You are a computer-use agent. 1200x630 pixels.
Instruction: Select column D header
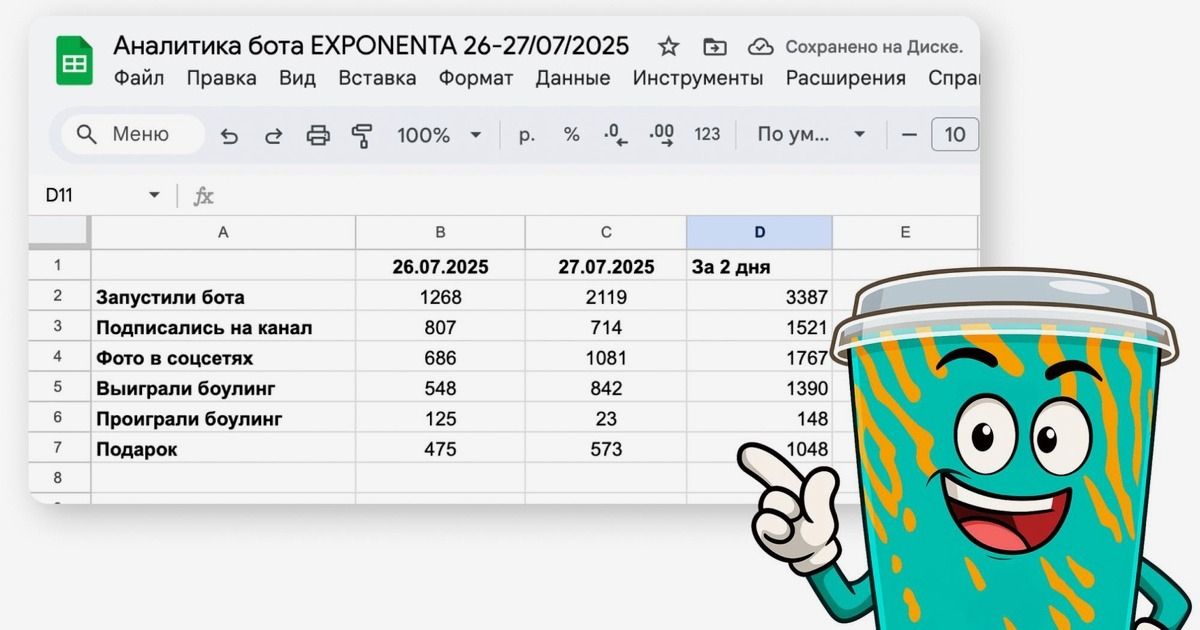759,233
